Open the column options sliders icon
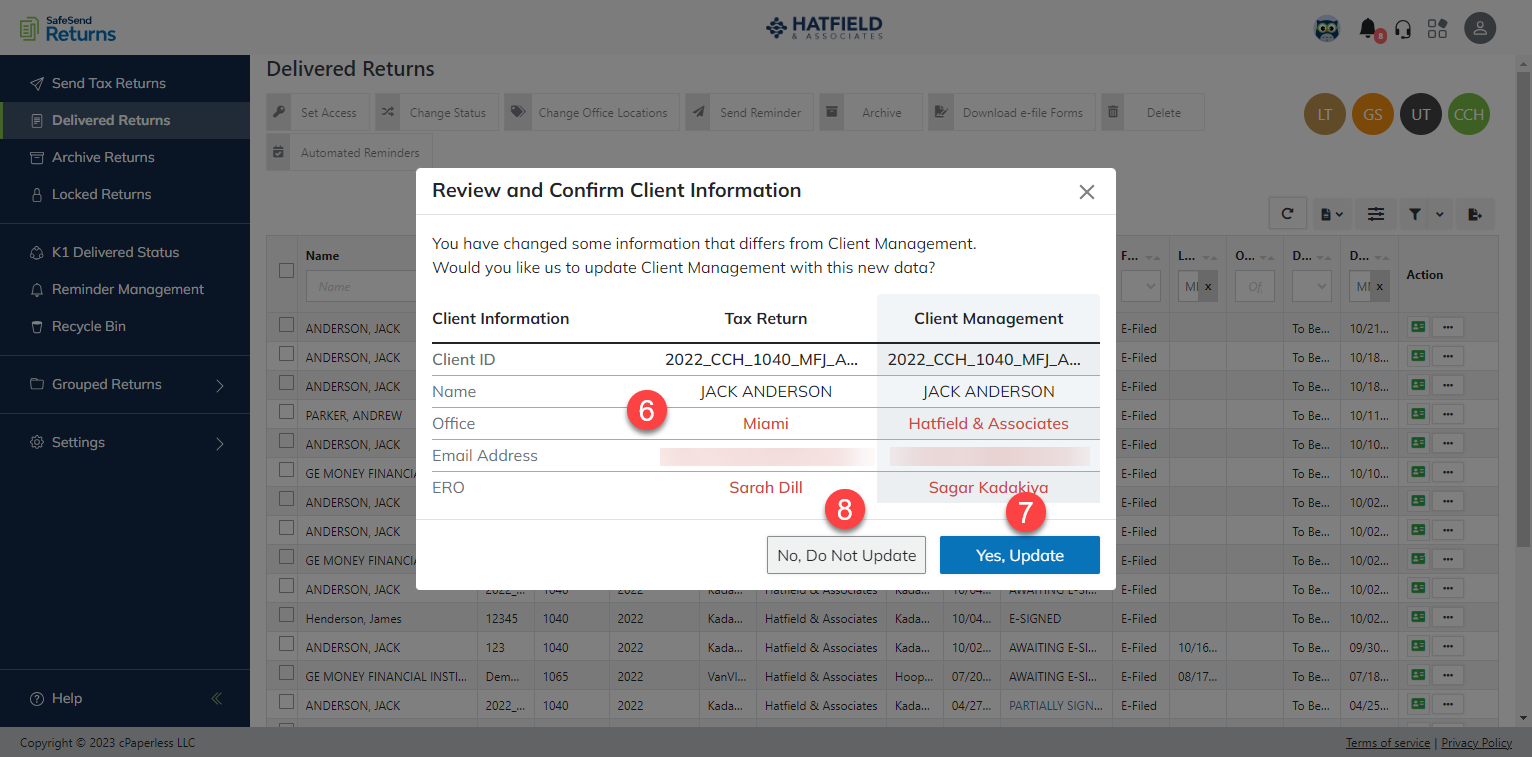 [x=1376, y=213]
